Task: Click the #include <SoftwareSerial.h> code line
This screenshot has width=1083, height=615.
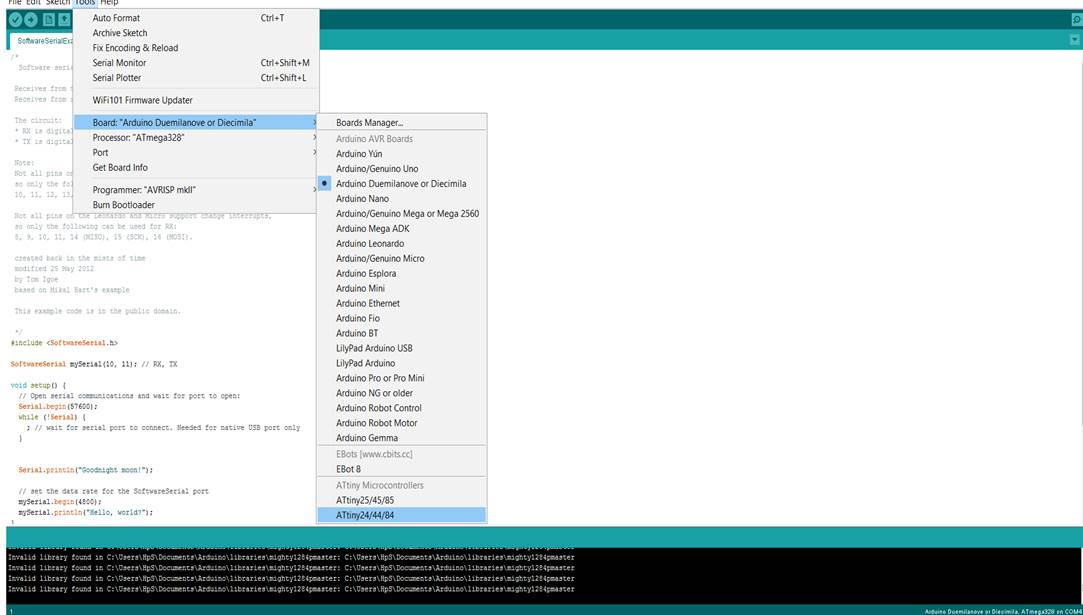Action: pyautogui.click(x=64, y=343)
